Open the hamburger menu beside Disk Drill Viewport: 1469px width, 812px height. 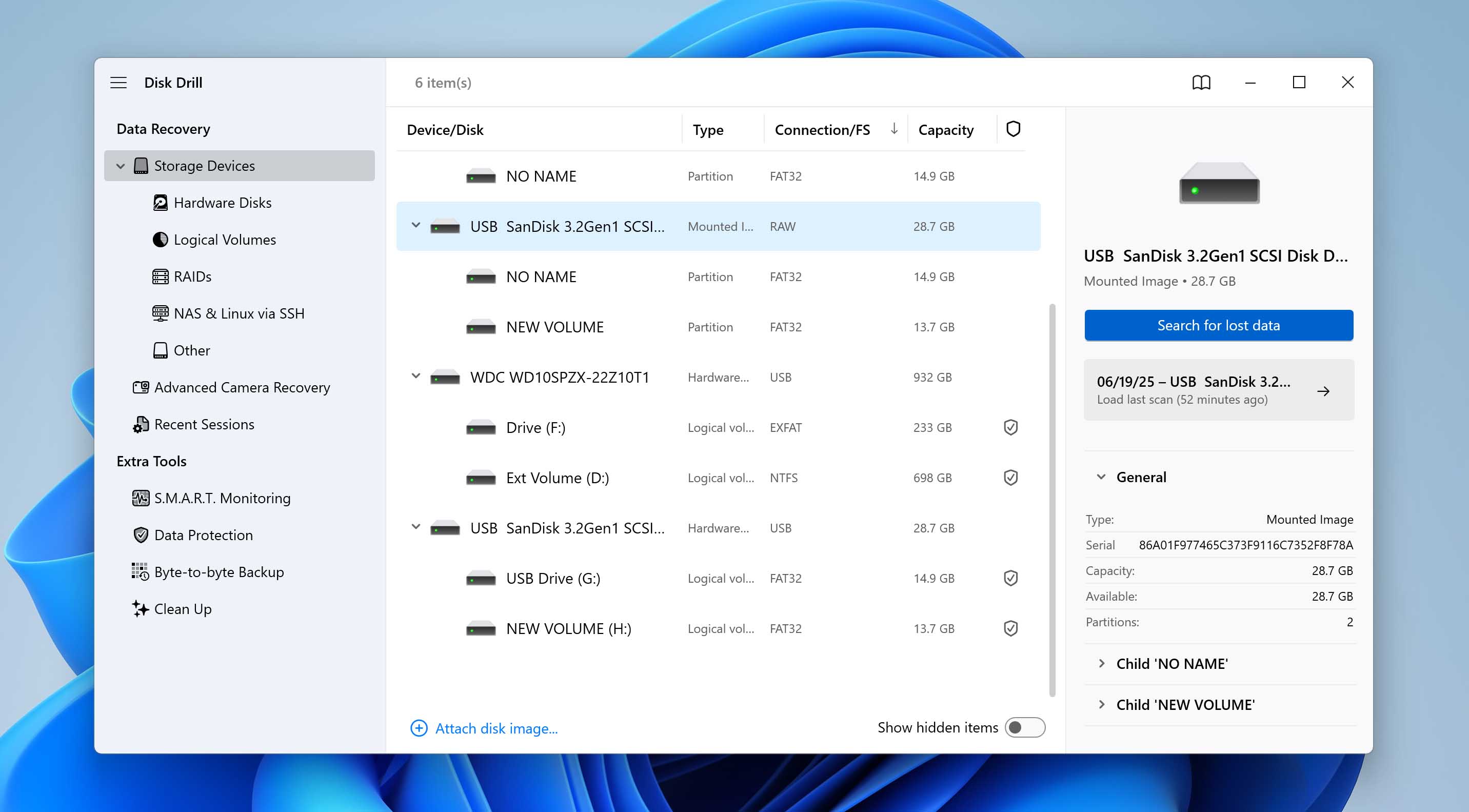118,83
